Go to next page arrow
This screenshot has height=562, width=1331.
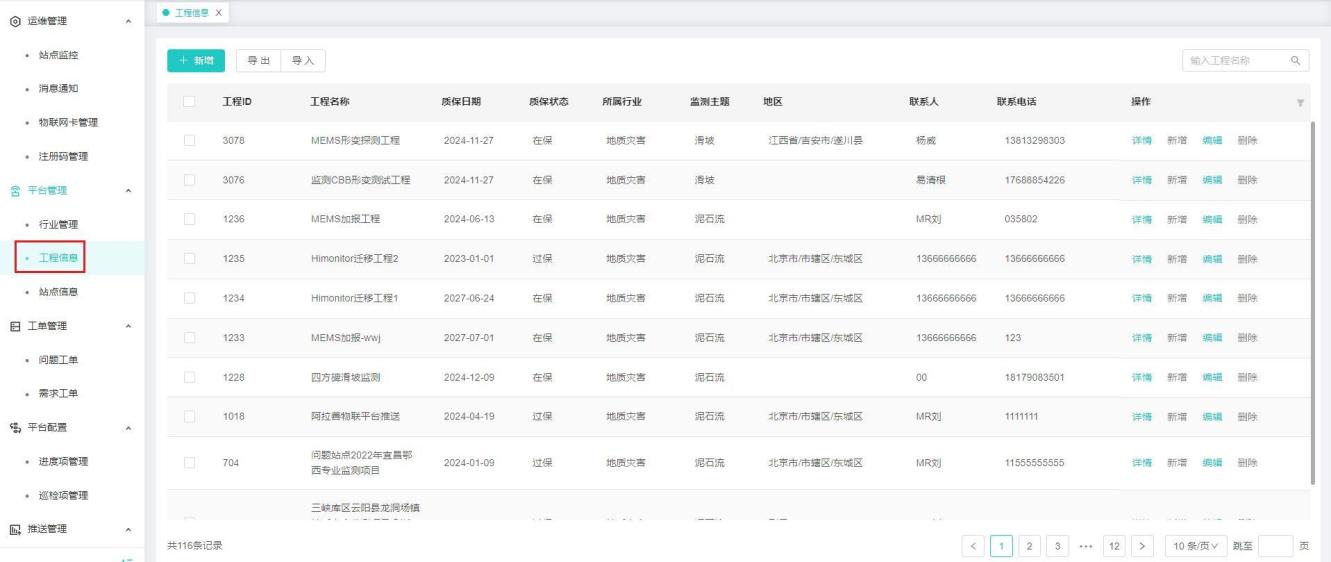(x=1142, y=545)
